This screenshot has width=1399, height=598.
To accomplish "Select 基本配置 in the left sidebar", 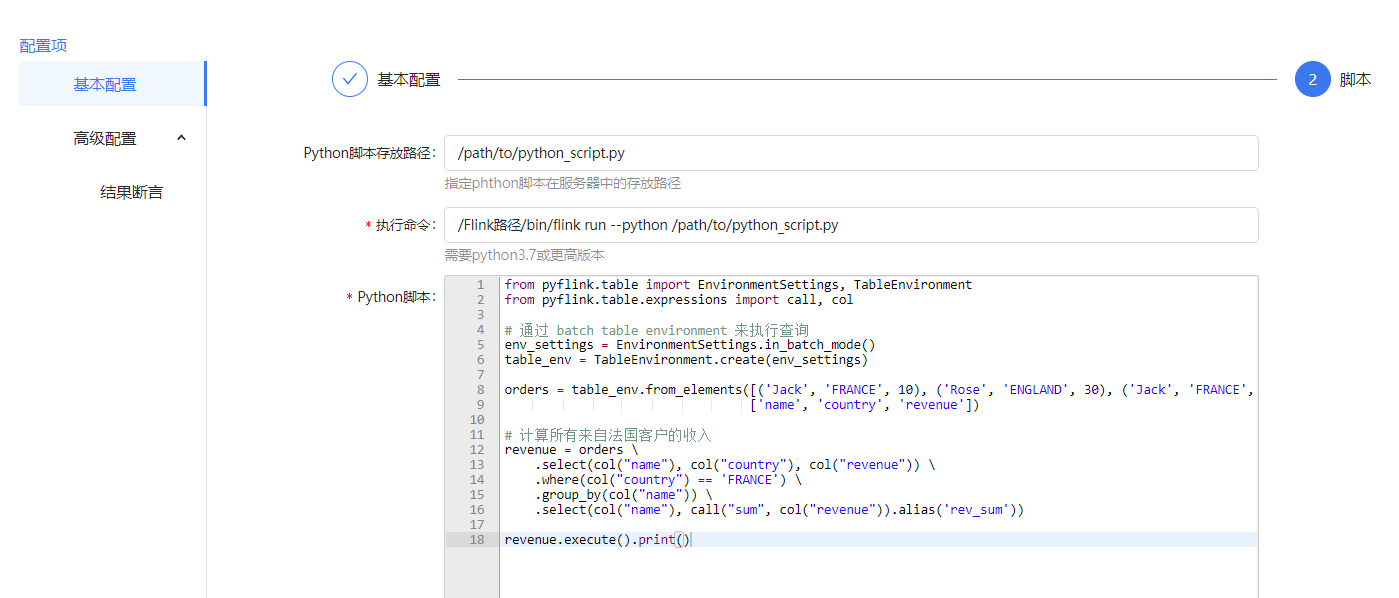I will [x=105, y=84].
